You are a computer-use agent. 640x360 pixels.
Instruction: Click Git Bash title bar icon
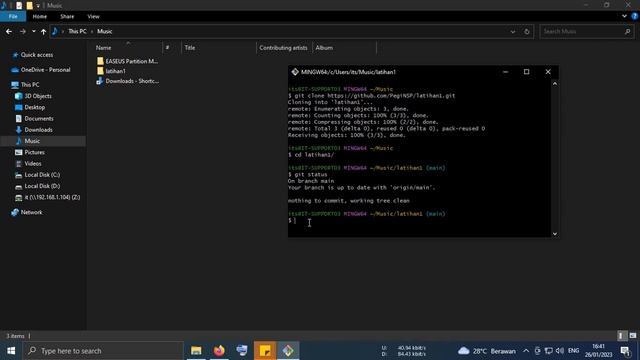coord(295,72)
